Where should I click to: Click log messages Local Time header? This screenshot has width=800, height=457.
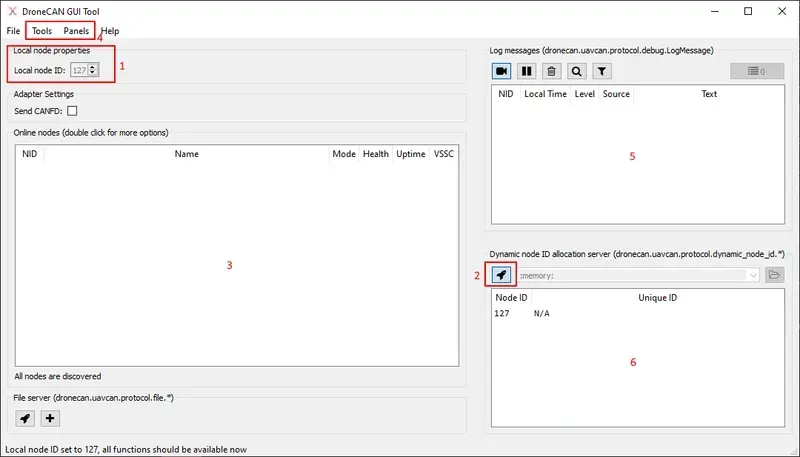(x=545, y=94)
